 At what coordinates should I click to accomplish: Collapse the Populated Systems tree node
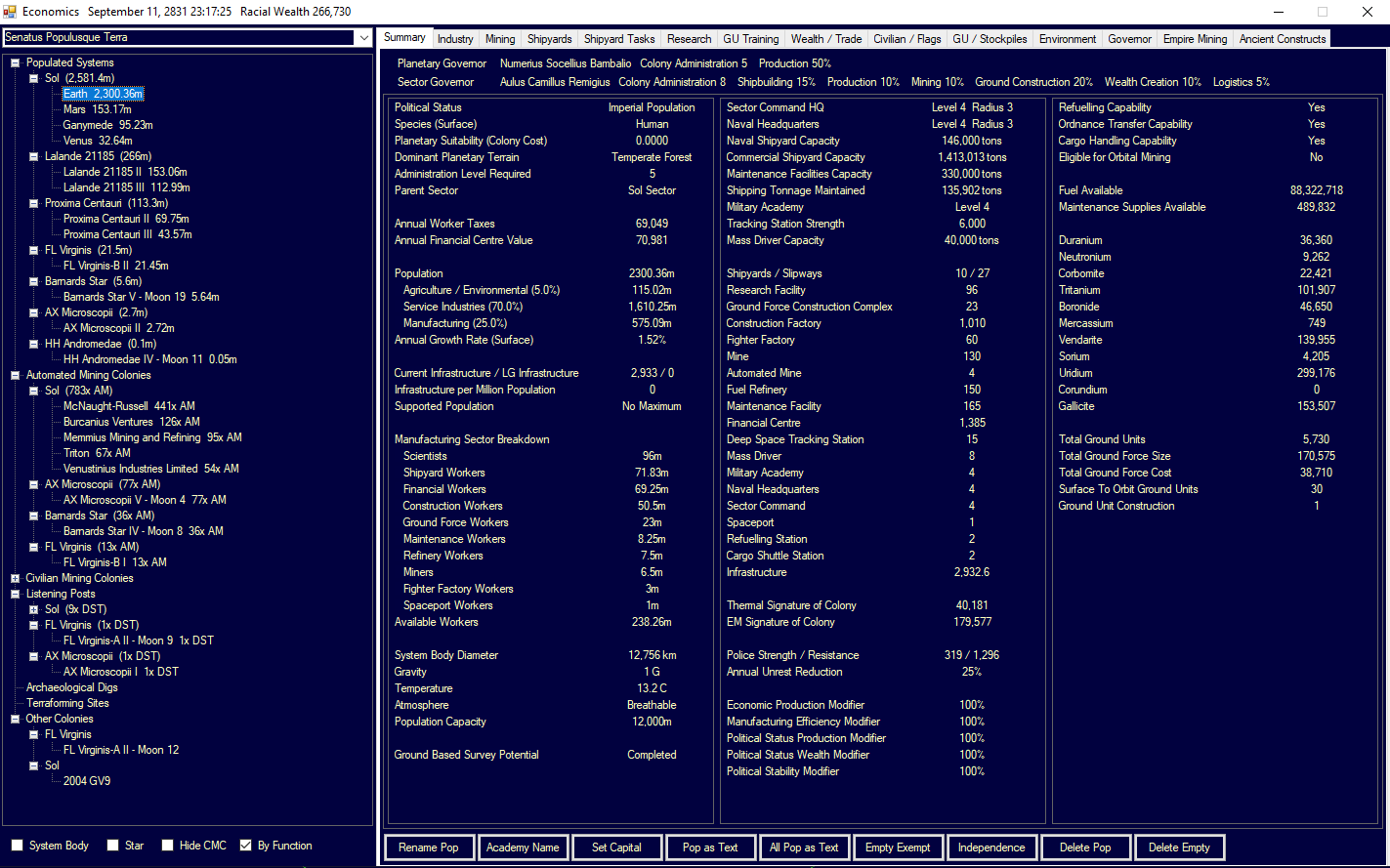coord(16,62)
